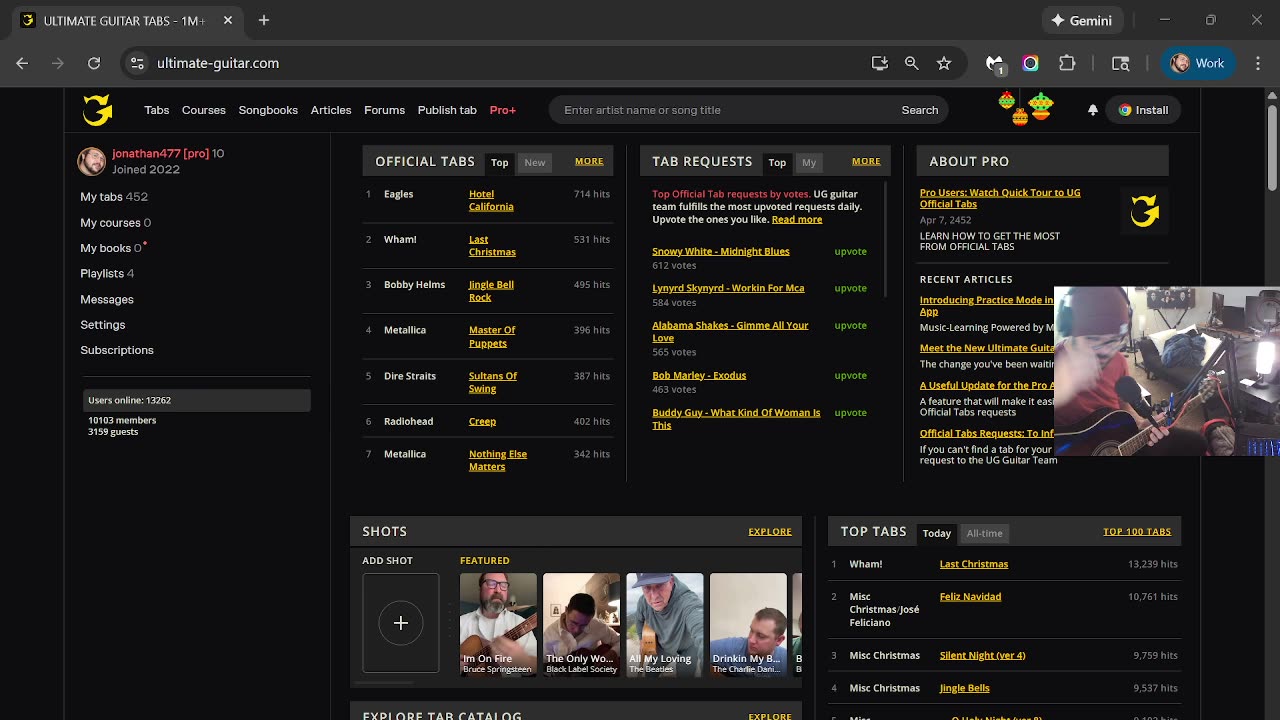This screenshot has height=720, width=1280.
Task: Upvote Snowy White - Midnight Blues request
Action: (x=850, y=252)
